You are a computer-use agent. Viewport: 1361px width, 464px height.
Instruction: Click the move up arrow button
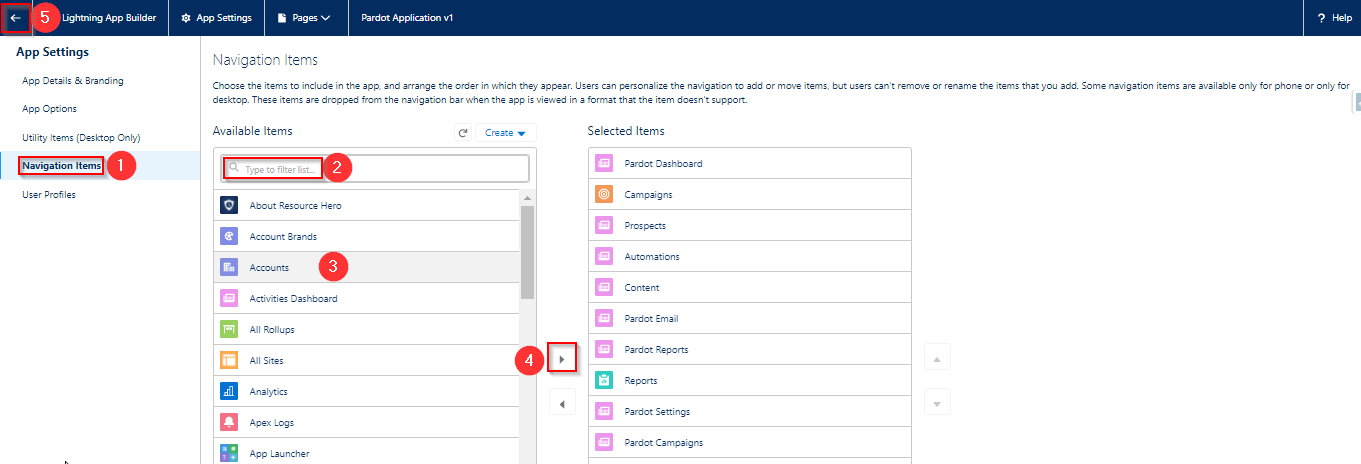pyautogui.click(x=936, y=358)
